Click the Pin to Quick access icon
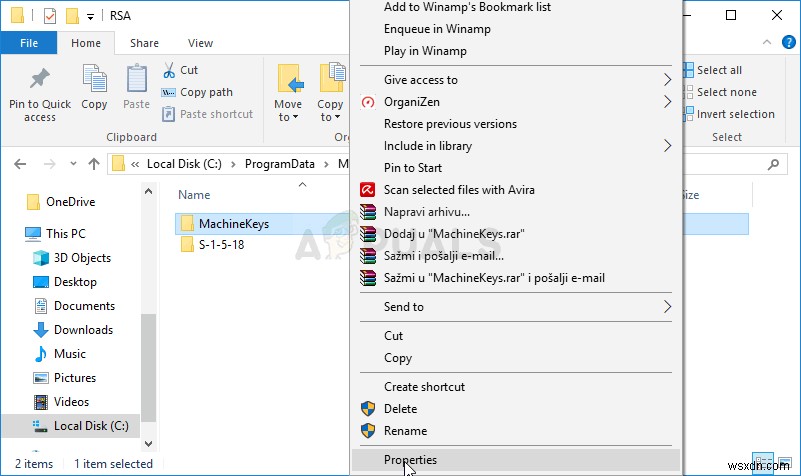801x476 pixels. [x=39, y=79]
